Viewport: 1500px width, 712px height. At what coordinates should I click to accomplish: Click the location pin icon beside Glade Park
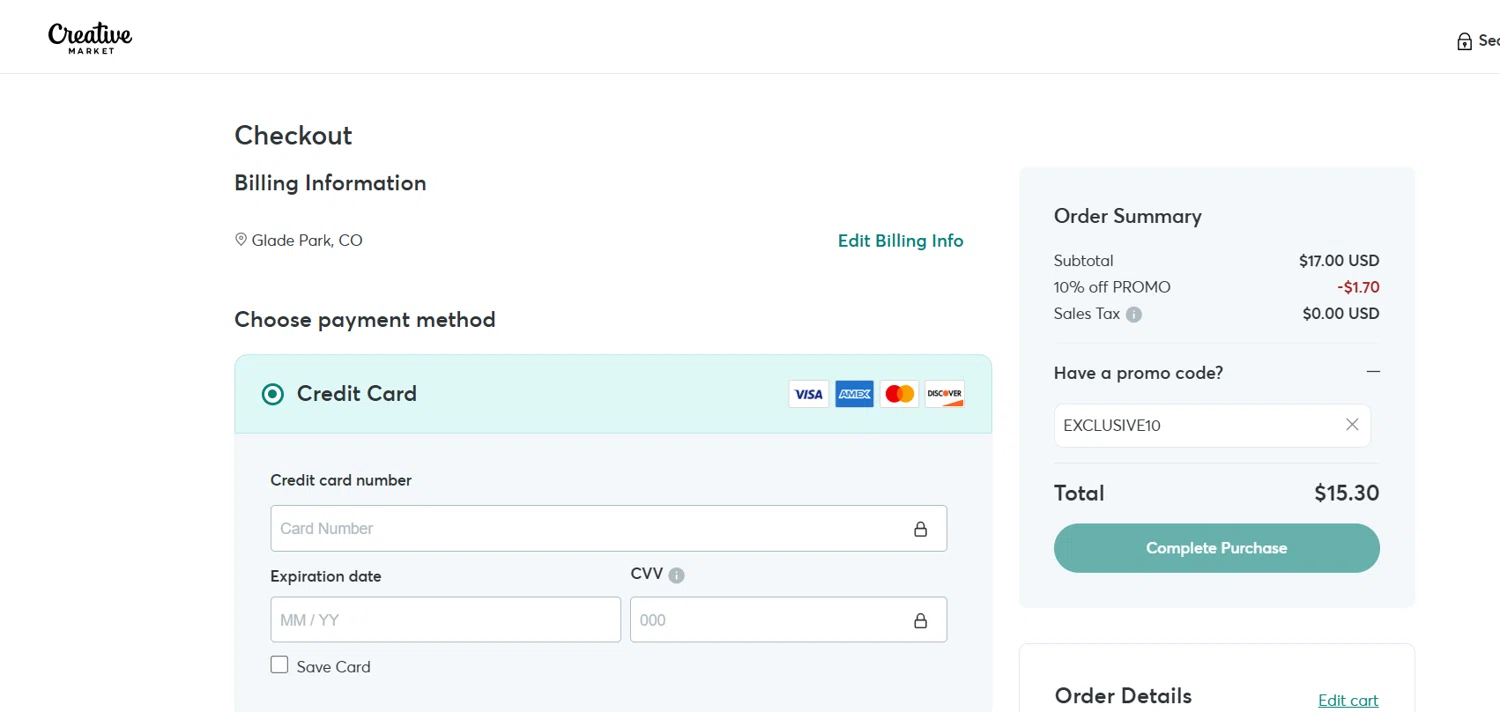pos(241,240)
